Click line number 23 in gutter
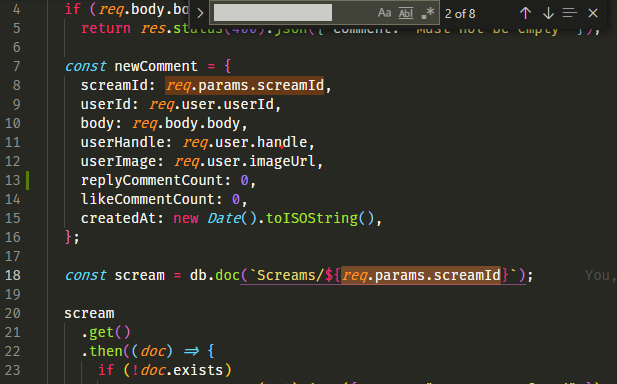Screen dimensions: 617x384 [x=13, y=370]
